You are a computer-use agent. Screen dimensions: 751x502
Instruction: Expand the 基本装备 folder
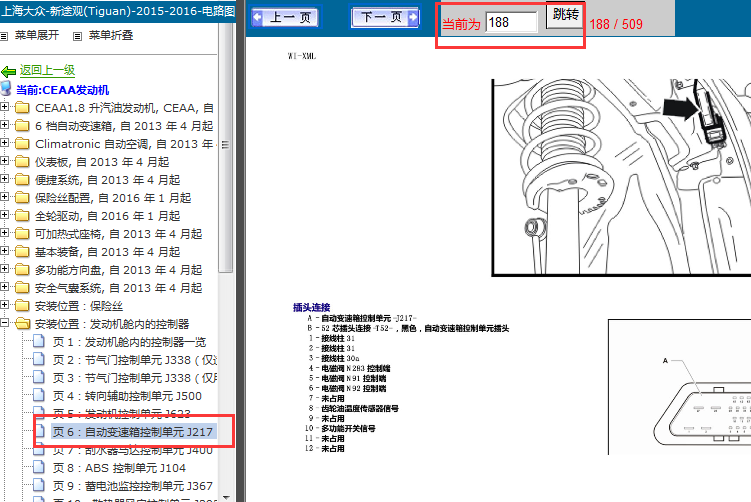click(4, 251)
